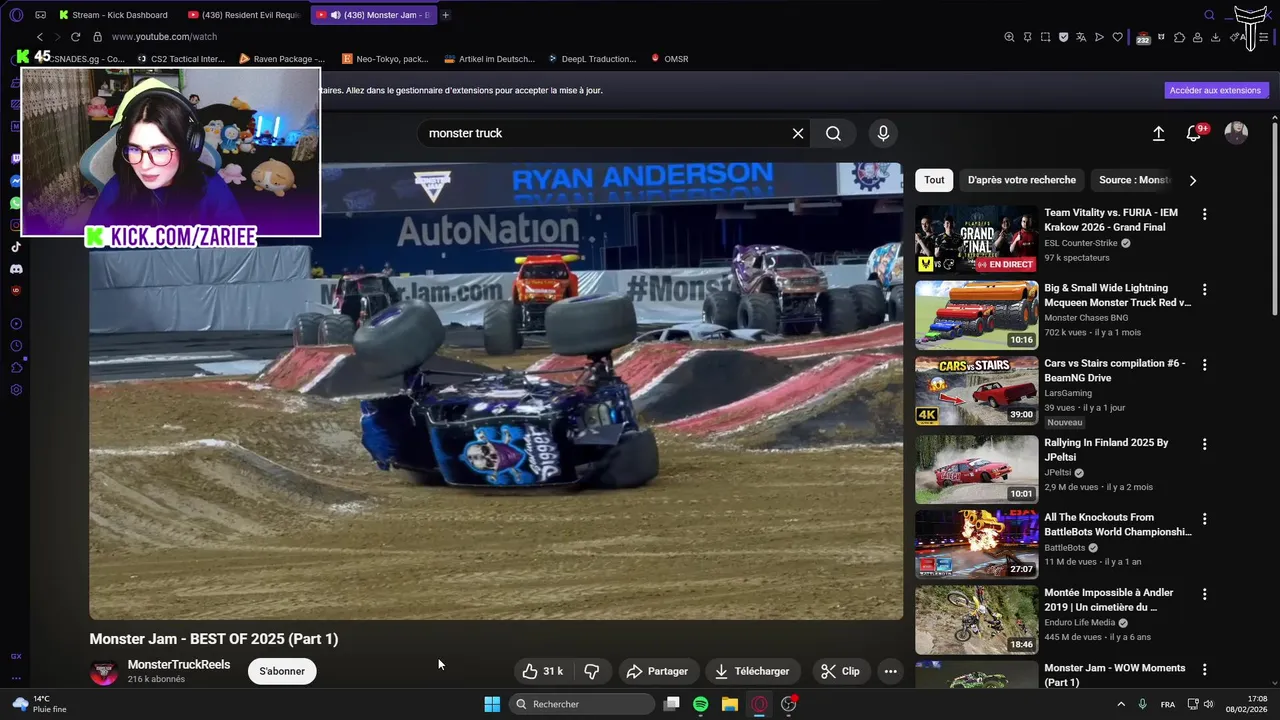Go back with the back arrow
The height and width of the screenshot is (720, 1280).
[40, 37]
